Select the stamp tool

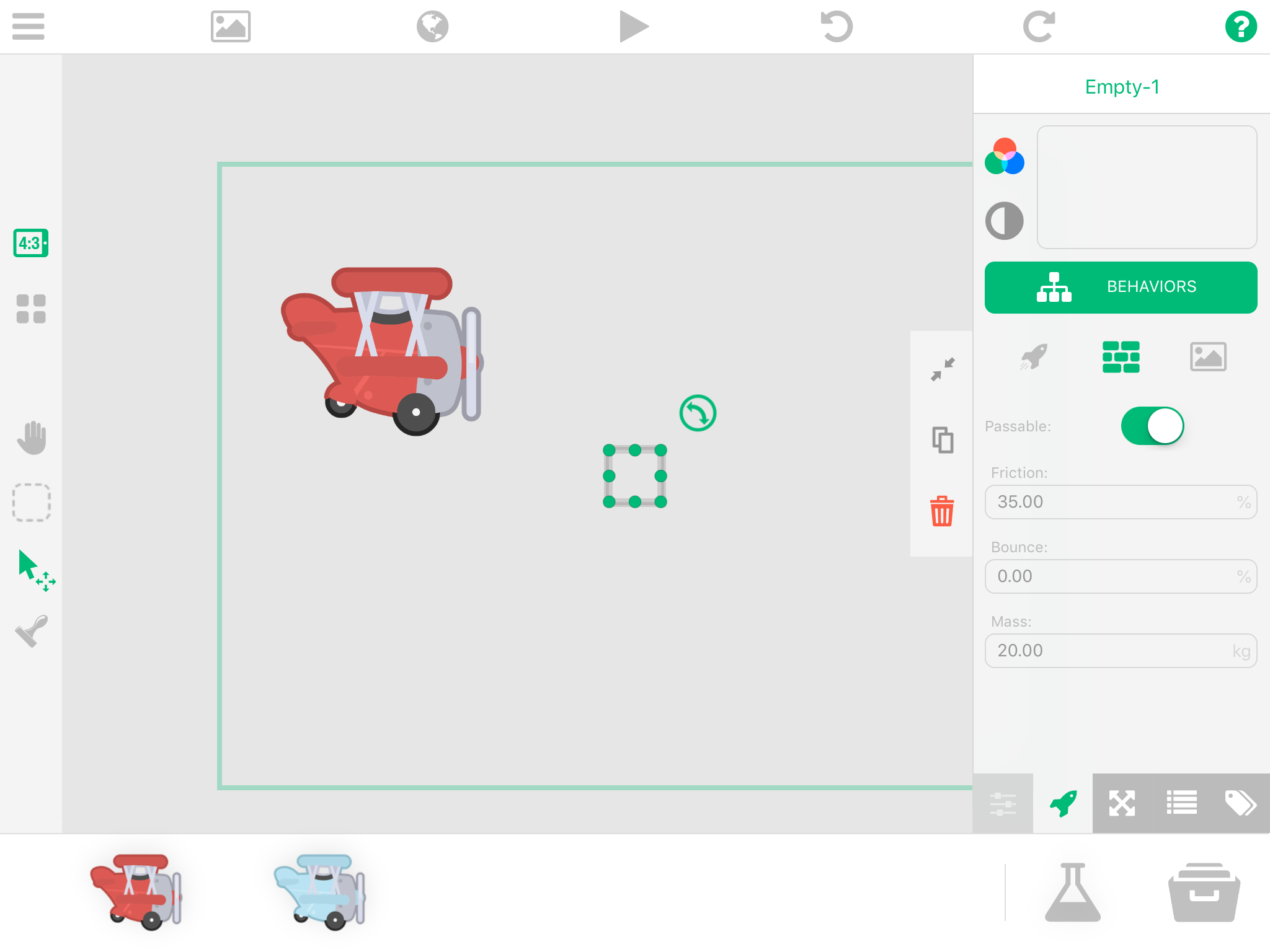click(31, 631)
